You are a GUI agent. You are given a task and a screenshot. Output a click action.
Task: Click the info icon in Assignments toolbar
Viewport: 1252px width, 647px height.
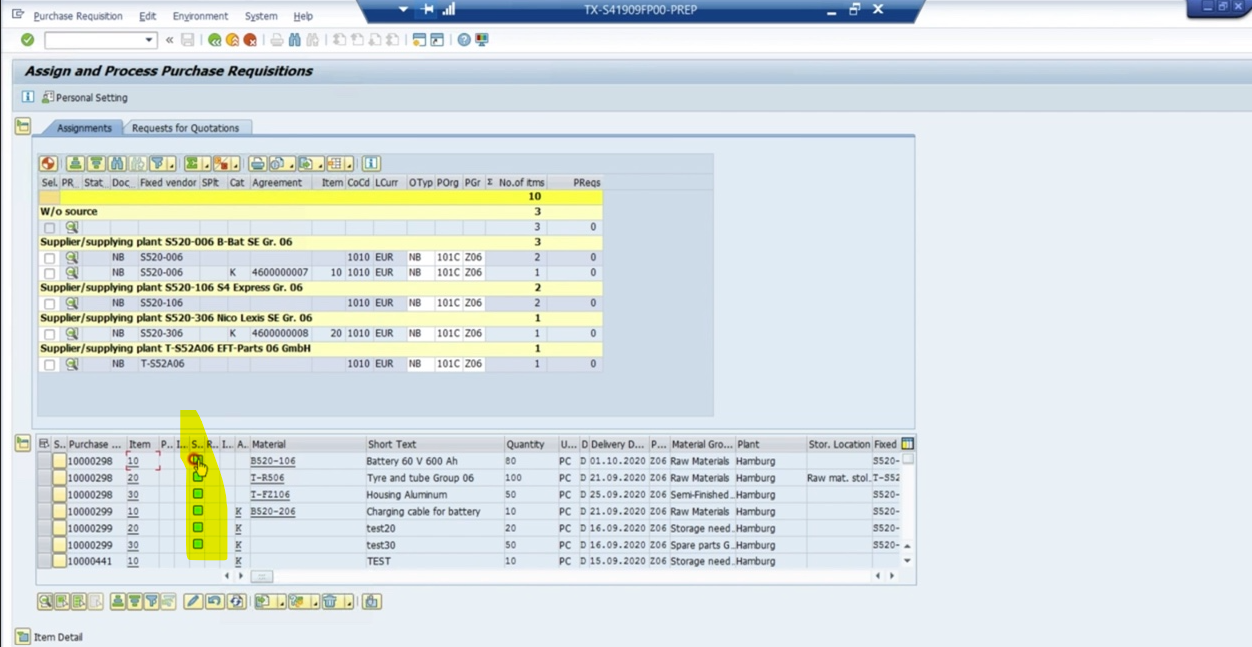point(371,163)
